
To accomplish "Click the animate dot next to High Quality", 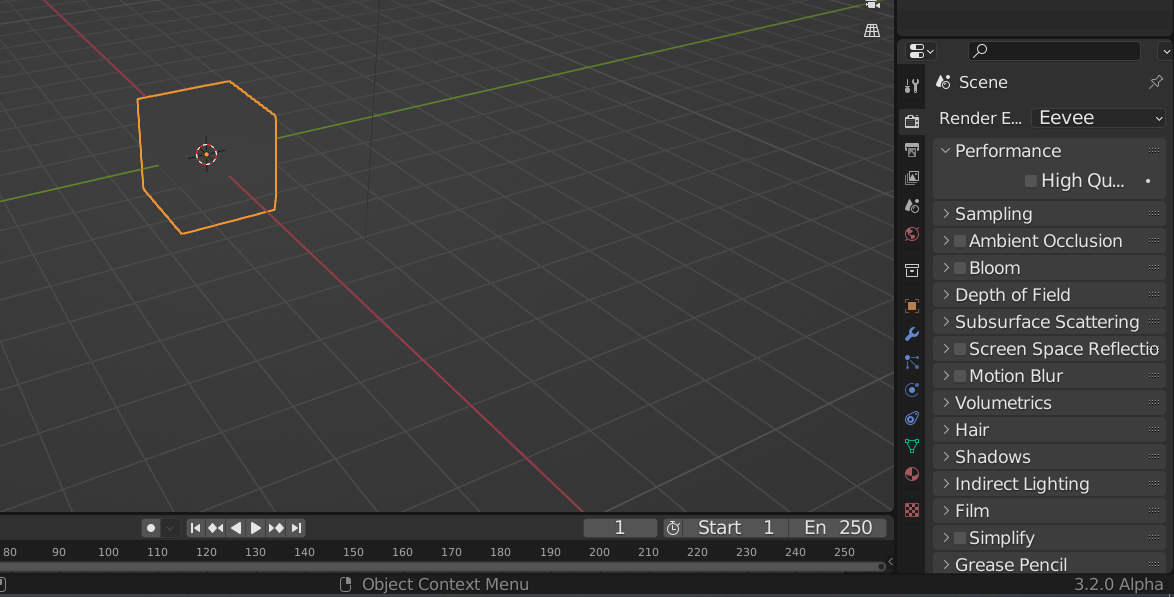I will (1148, 181).
